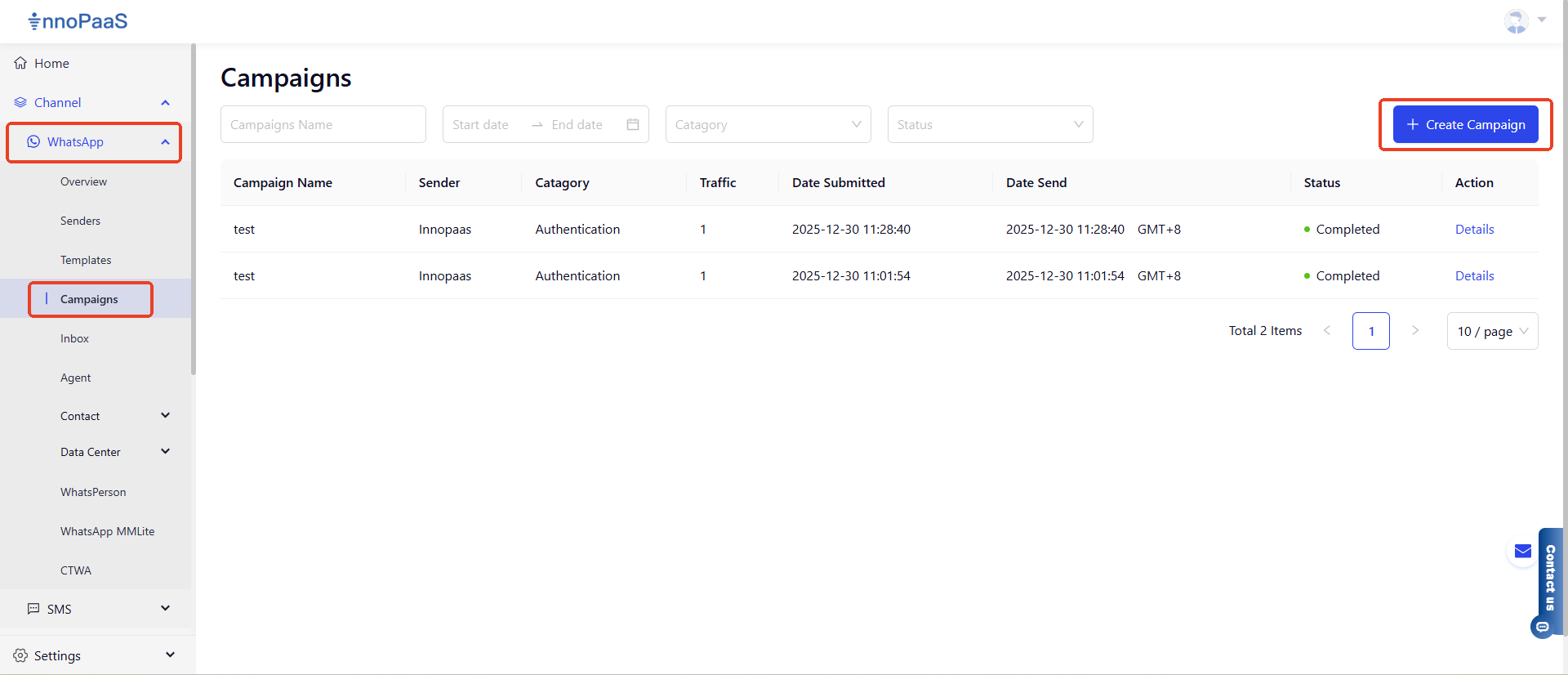Screen dimensions: 1568x675
Task: Go to previous page arrow
Action: 1327,331
